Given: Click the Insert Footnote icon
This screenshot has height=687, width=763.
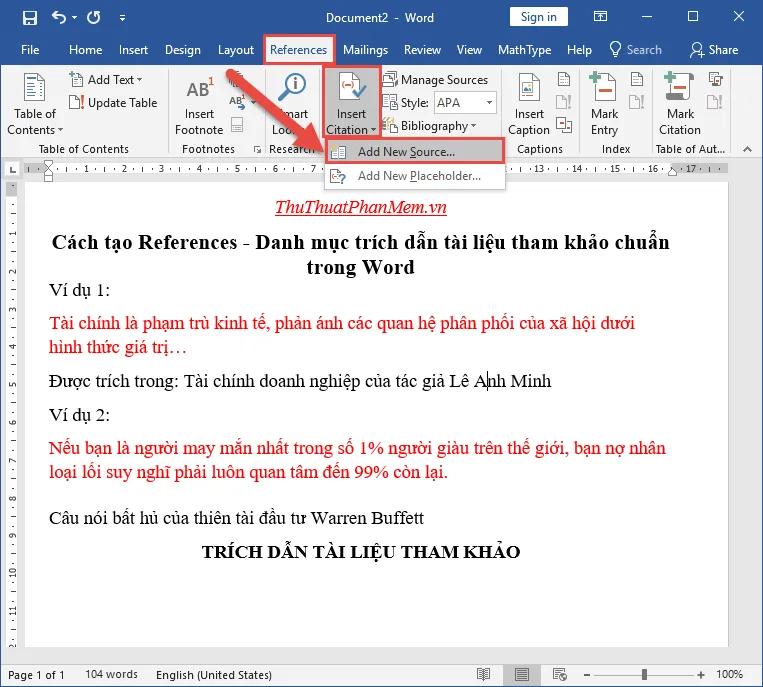Looking at the screenshot, I should 199,108.
